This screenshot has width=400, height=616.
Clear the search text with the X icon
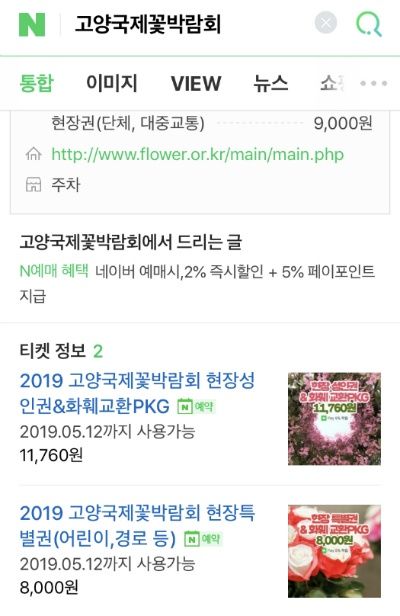326,23
